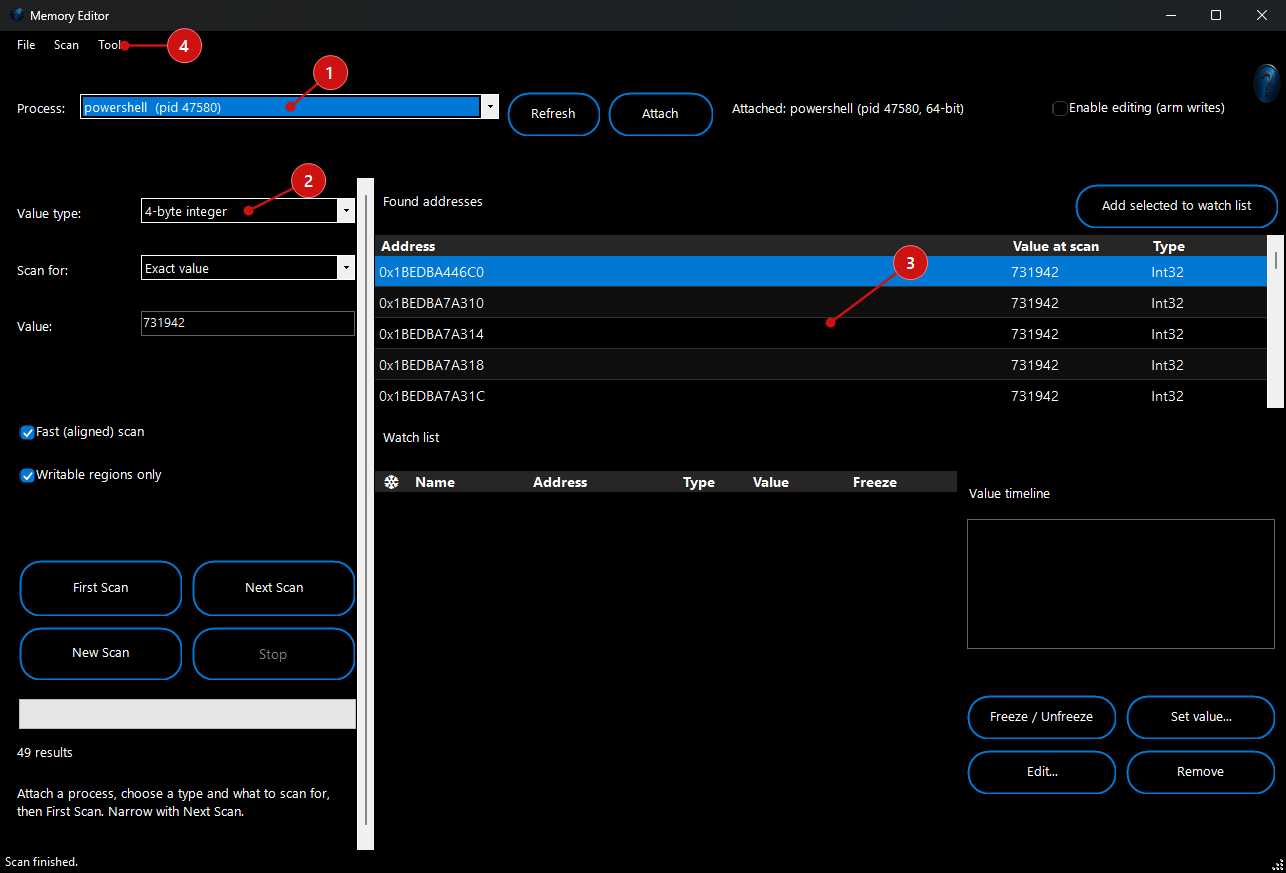Select address row 0x1BEDBA7A31C
1286x873 pixels.
coord(821,396)
